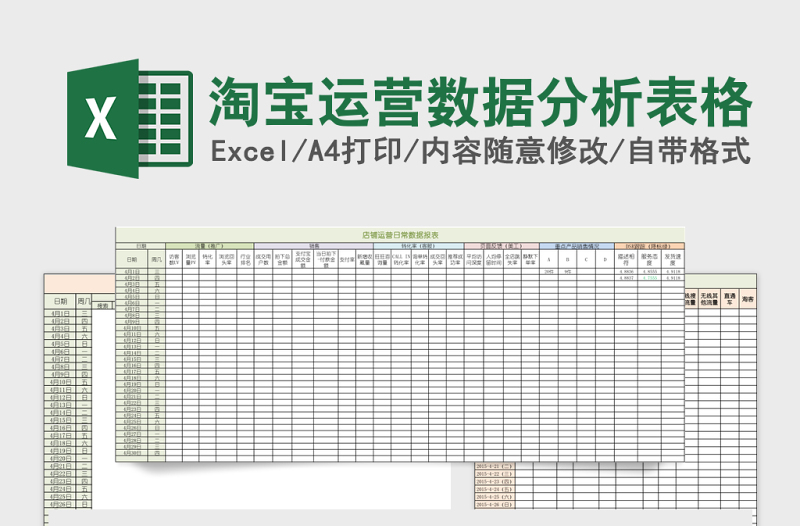Screen dimensions: 800x526
Task: Select the 销售 group header cell
Action: pyautogui.click(x=314, y=246)
